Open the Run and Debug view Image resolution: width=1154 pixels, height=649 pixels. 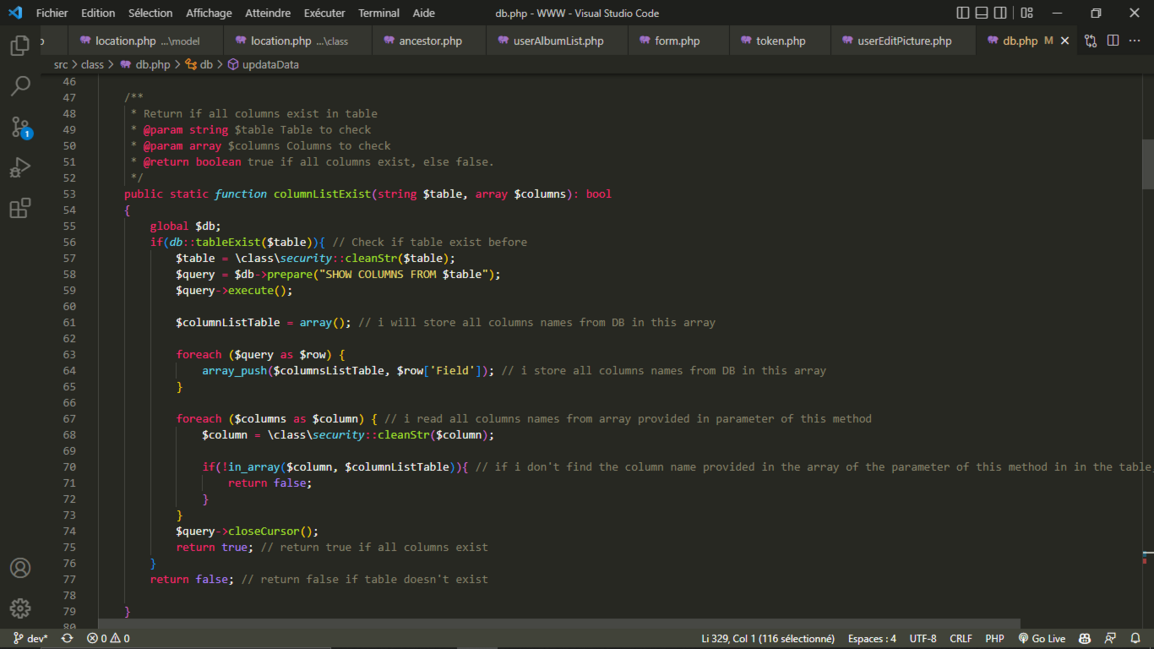coord(20,168)
